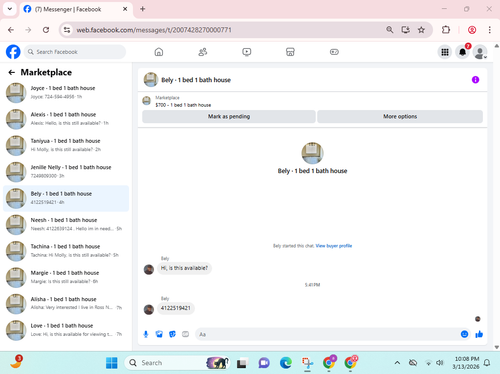Screen dimensions: 500x374
Task: Choose a sticker icon in composer
Action: pyautogui.click(x=172, y=334)
